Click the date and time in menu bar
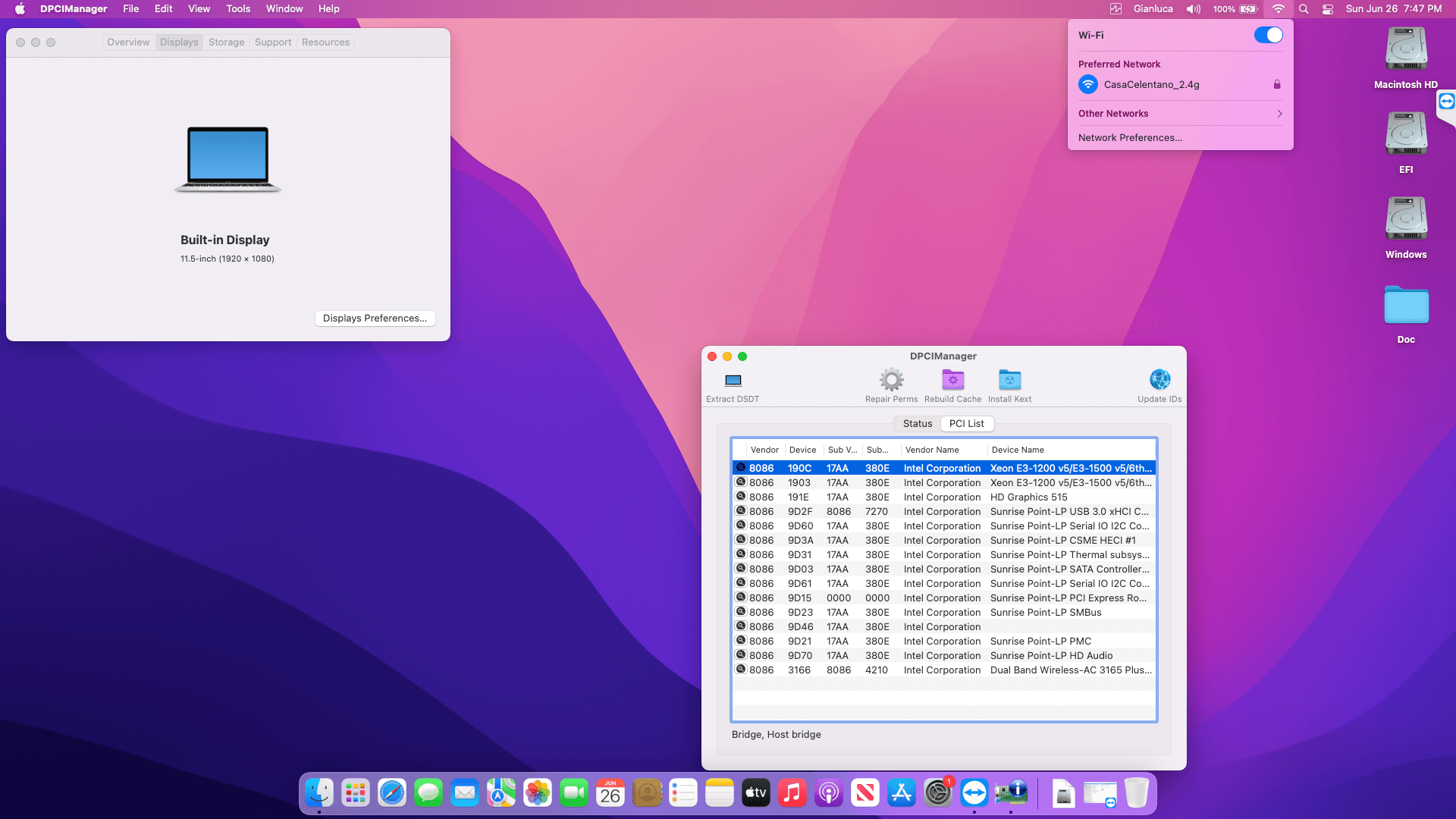 coord(1394,9)
